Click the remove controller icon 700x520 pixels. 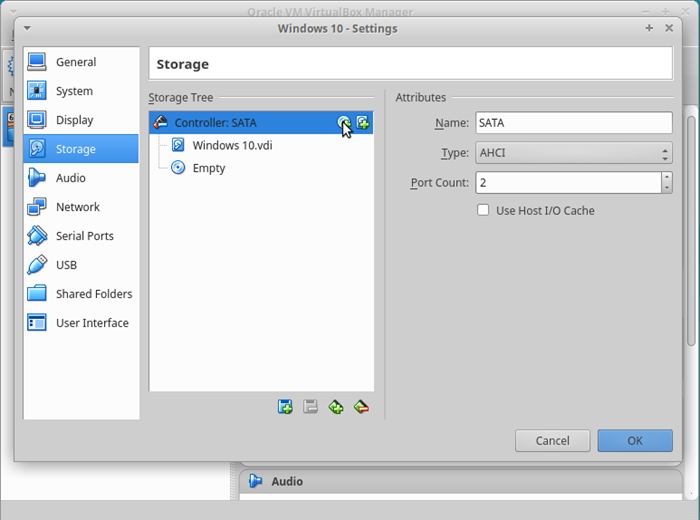361,407
